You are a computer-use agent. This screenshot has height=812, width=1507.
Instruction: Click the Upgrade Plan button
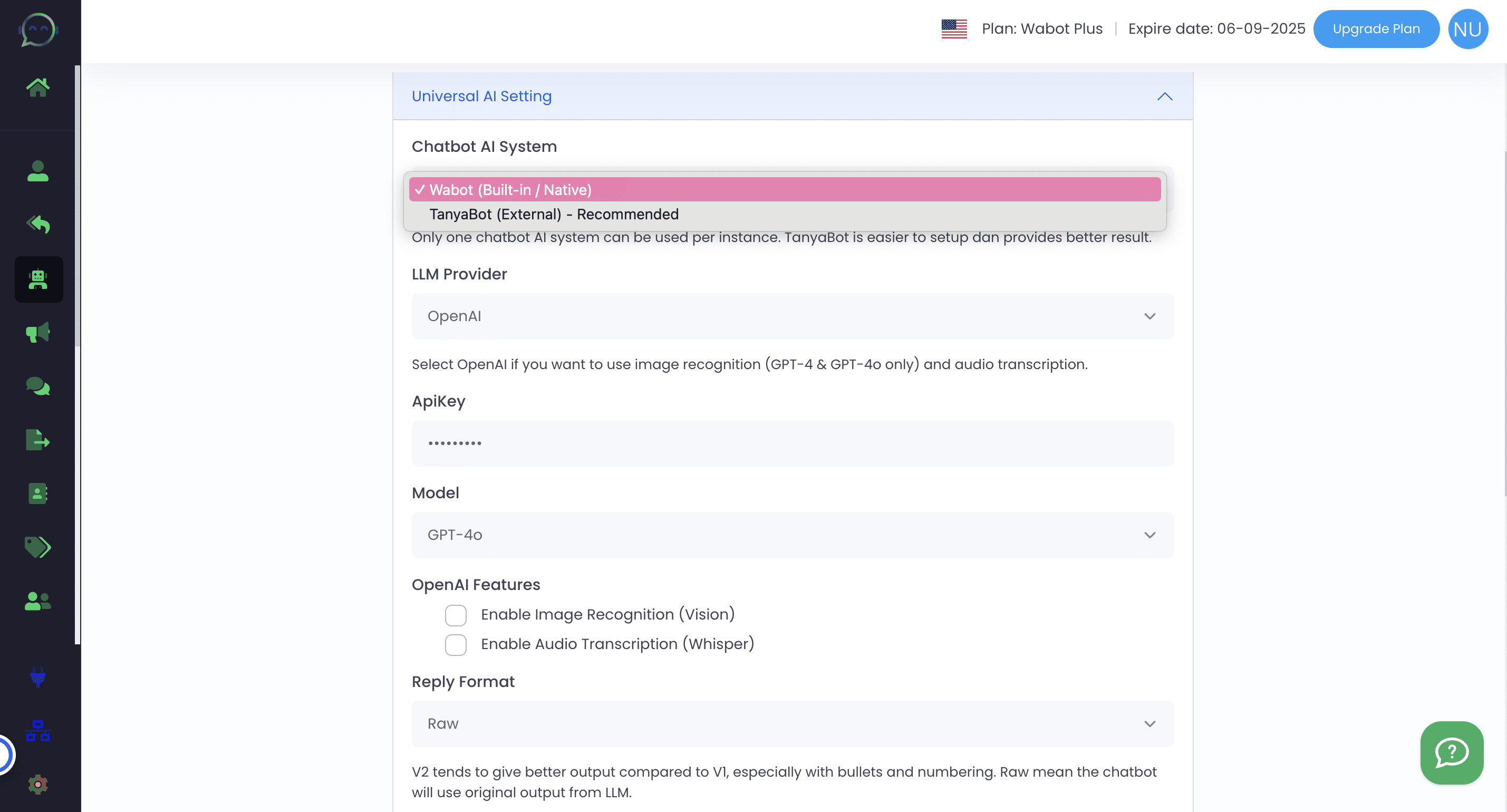(1376, 28)
